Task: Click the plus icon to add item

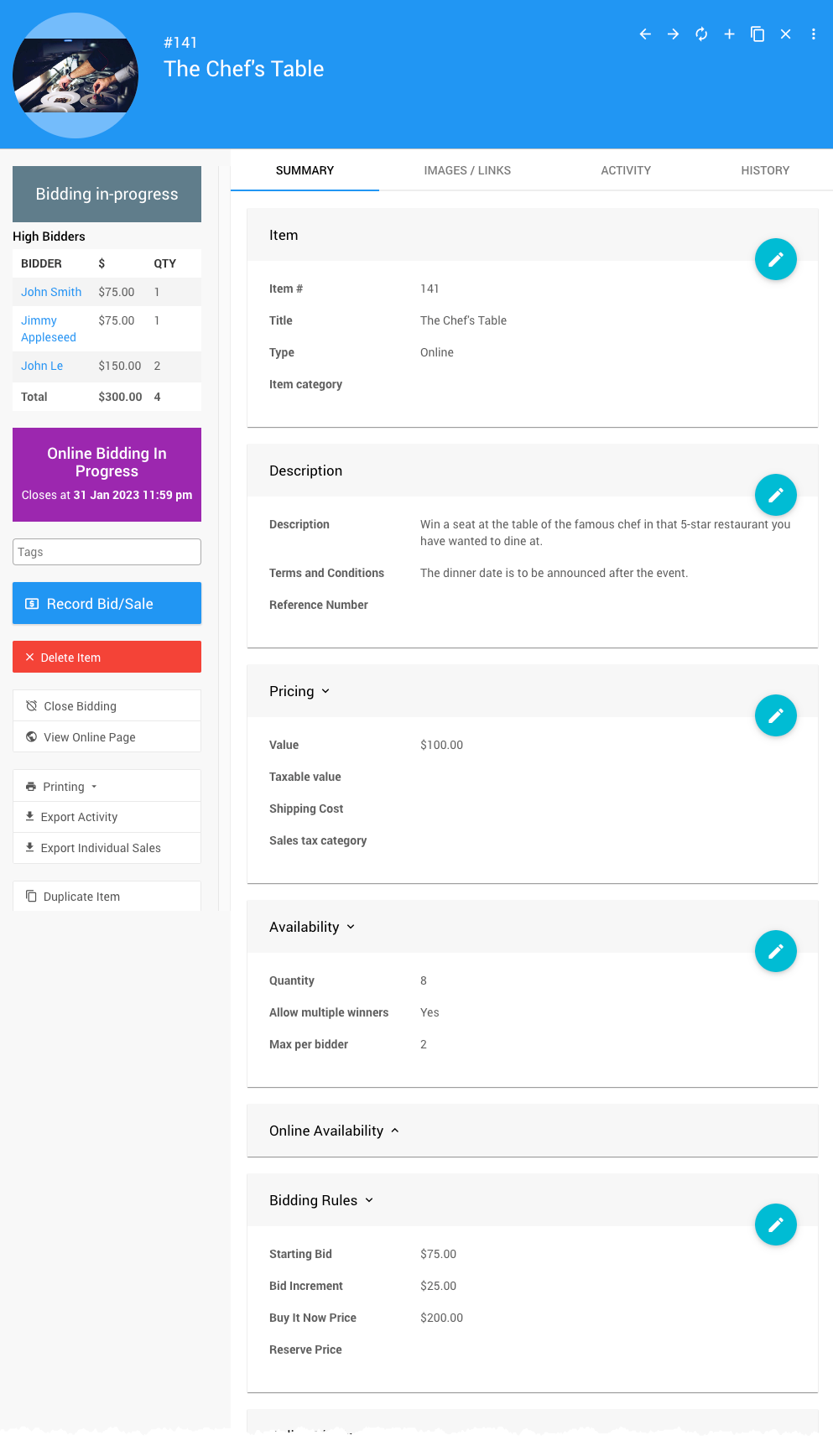Action: coord(730,34)
